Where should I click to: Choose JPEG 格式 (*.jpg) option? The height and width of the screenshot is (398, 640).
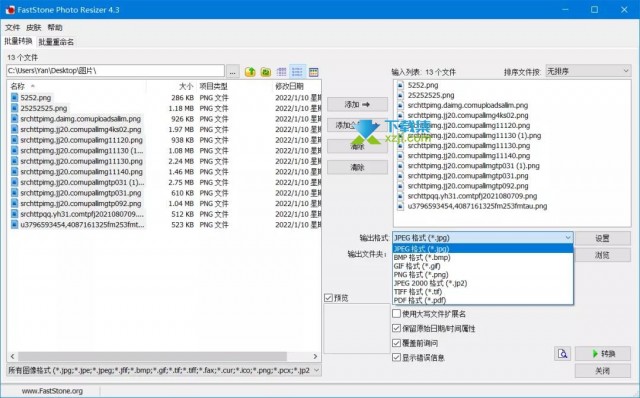click(x=482, y=249)
